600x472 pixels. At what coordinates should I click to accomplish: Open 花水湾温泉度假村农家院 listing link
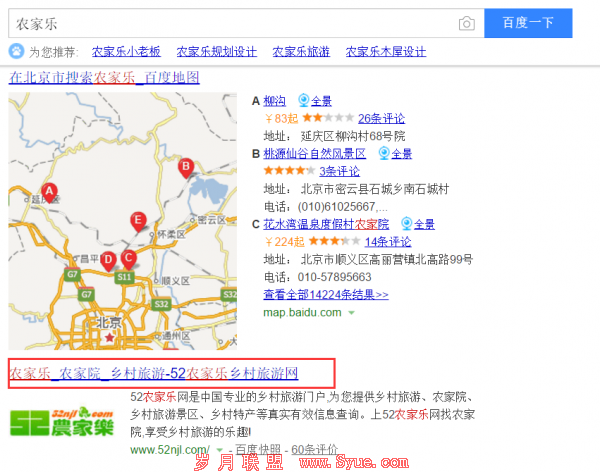[x=326, y=224]
